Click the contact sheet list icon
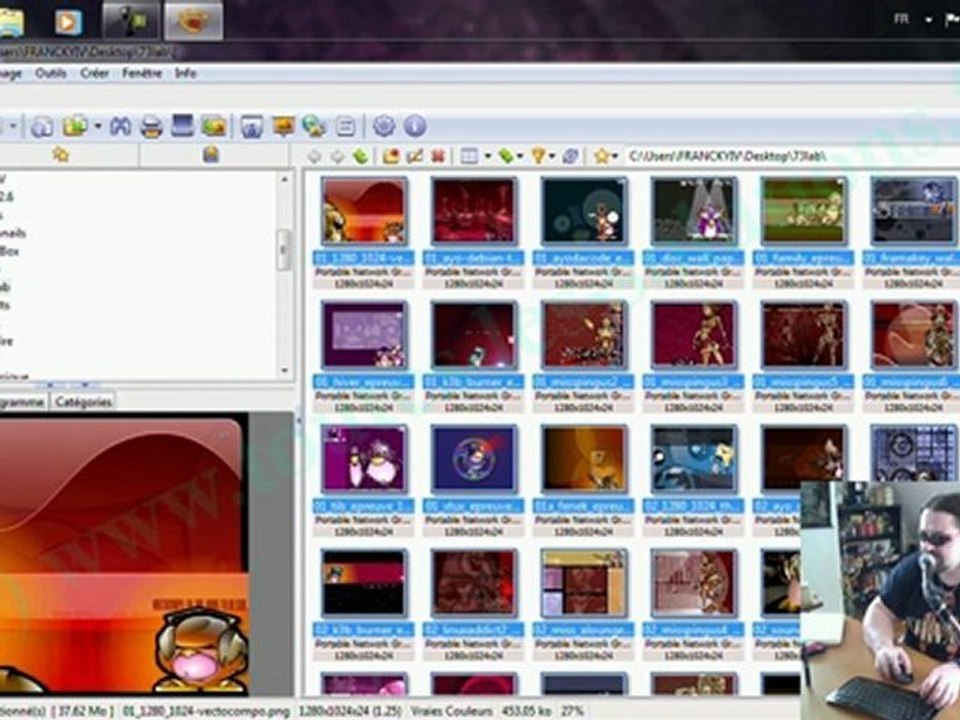The image size is (960, 720). (x=345, y=127)
